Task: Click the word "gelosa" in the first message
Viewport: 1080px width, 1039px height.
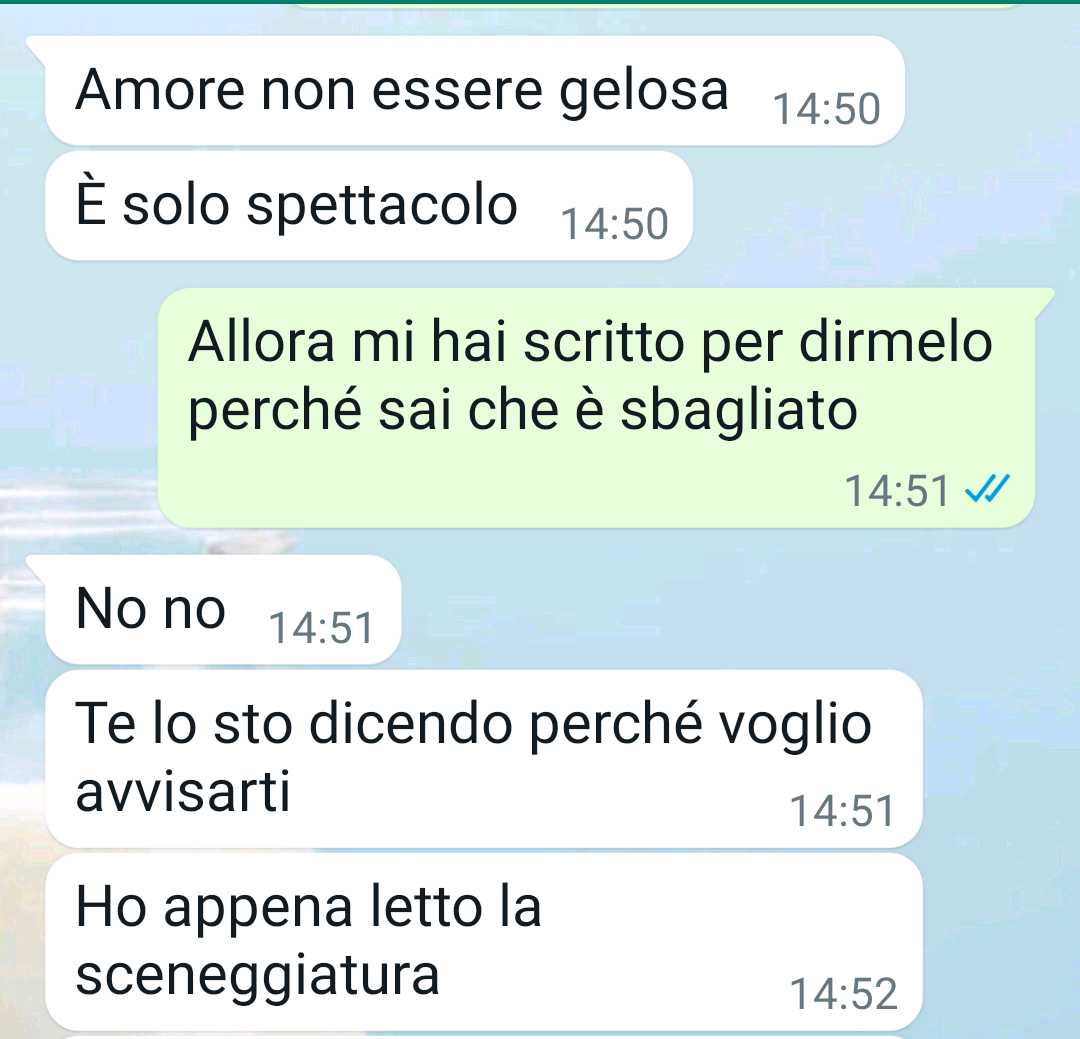Action: 643,92
